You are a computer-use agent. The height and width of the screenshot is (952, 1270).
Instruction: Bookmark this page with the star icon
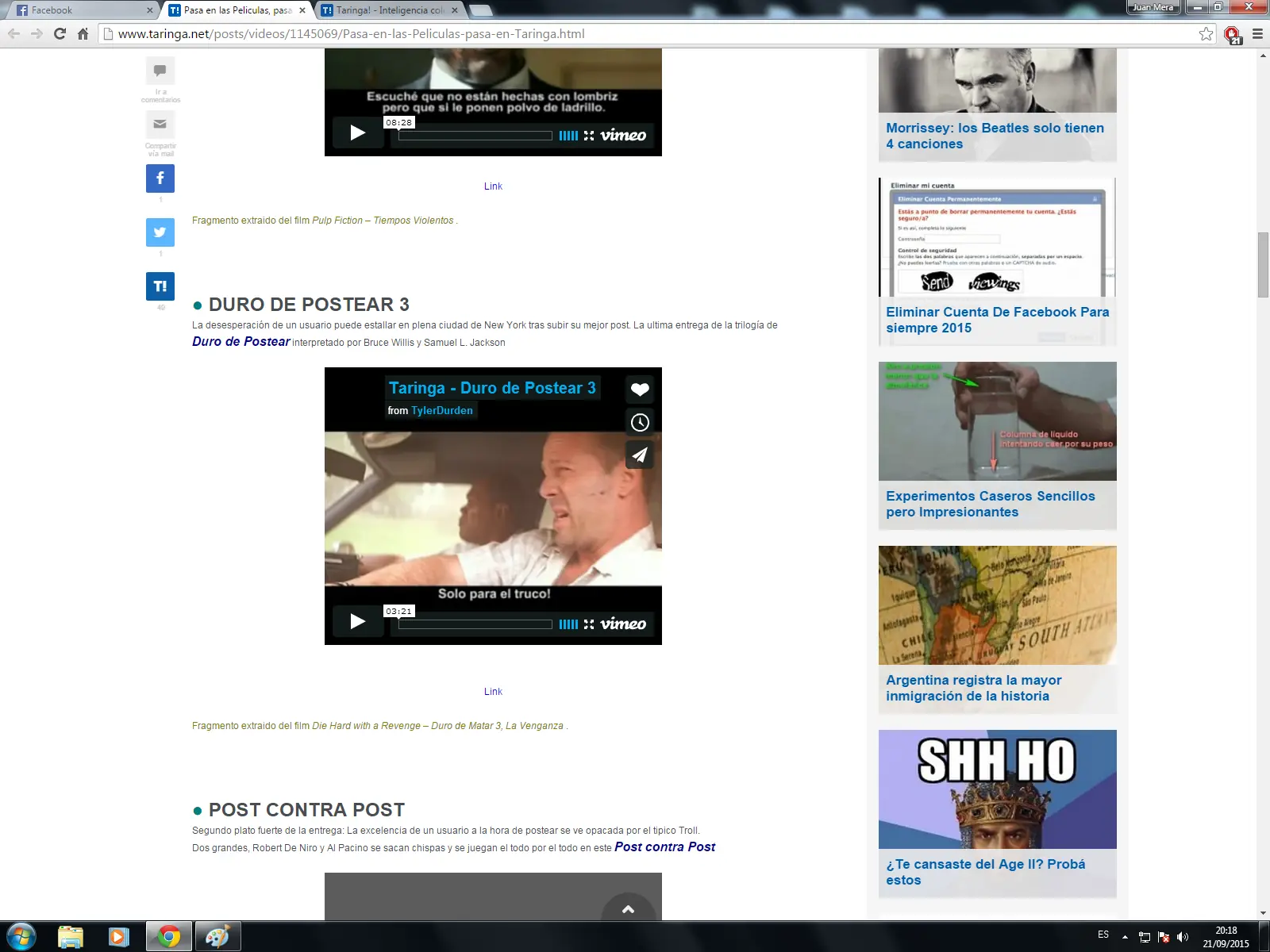[1206, 34]
